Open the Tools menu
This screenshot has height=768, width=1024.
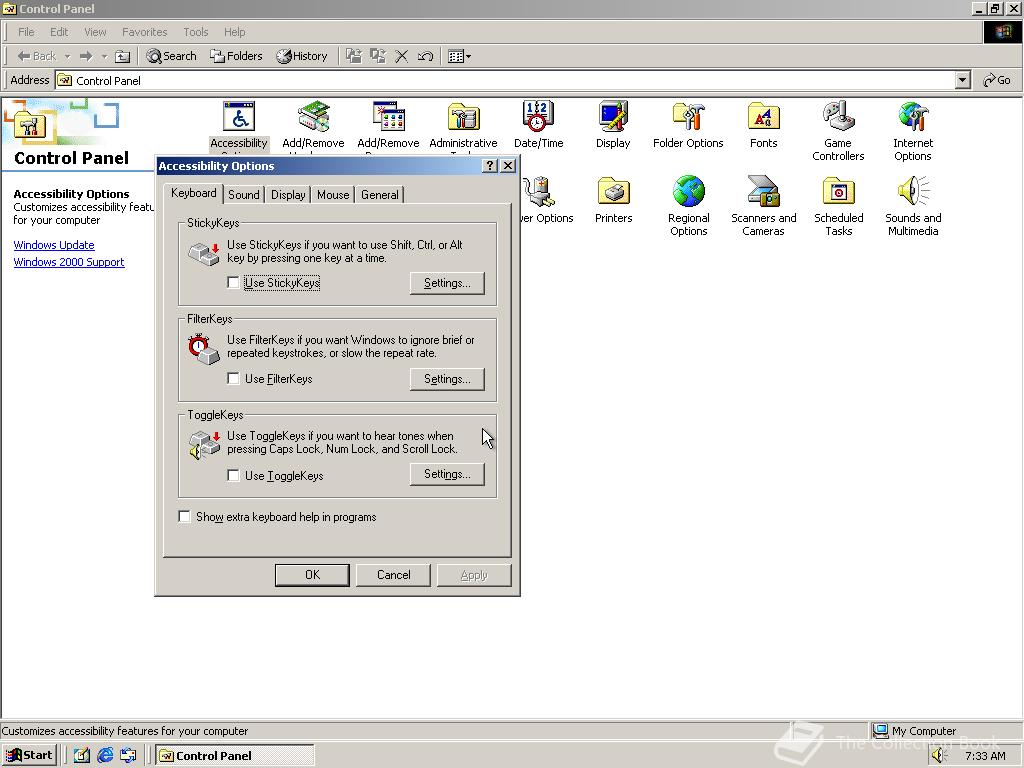pyautogui.click(x=195, y=32)
